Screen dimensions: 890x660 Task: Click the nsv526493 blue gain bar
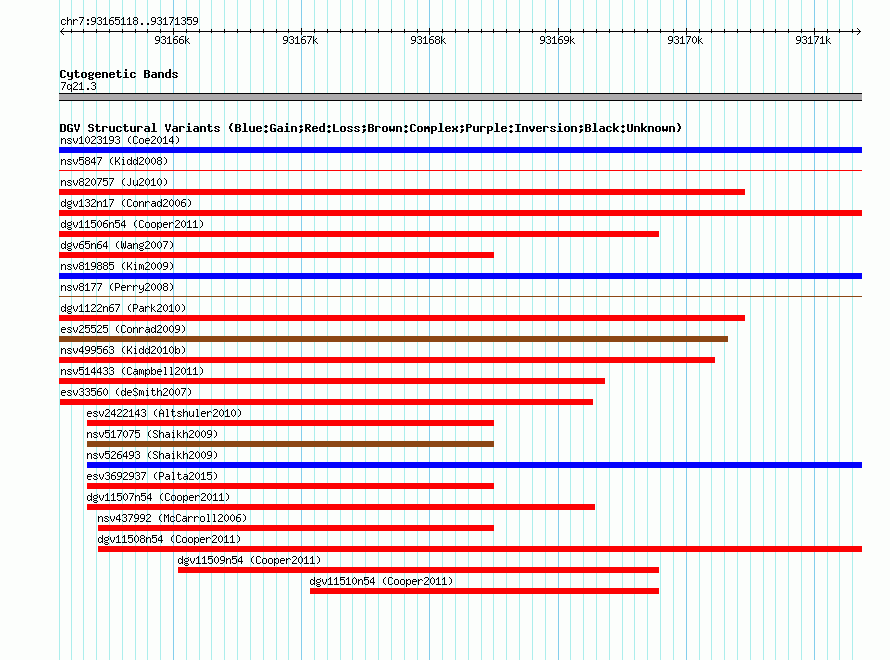(x=474, y=465)
